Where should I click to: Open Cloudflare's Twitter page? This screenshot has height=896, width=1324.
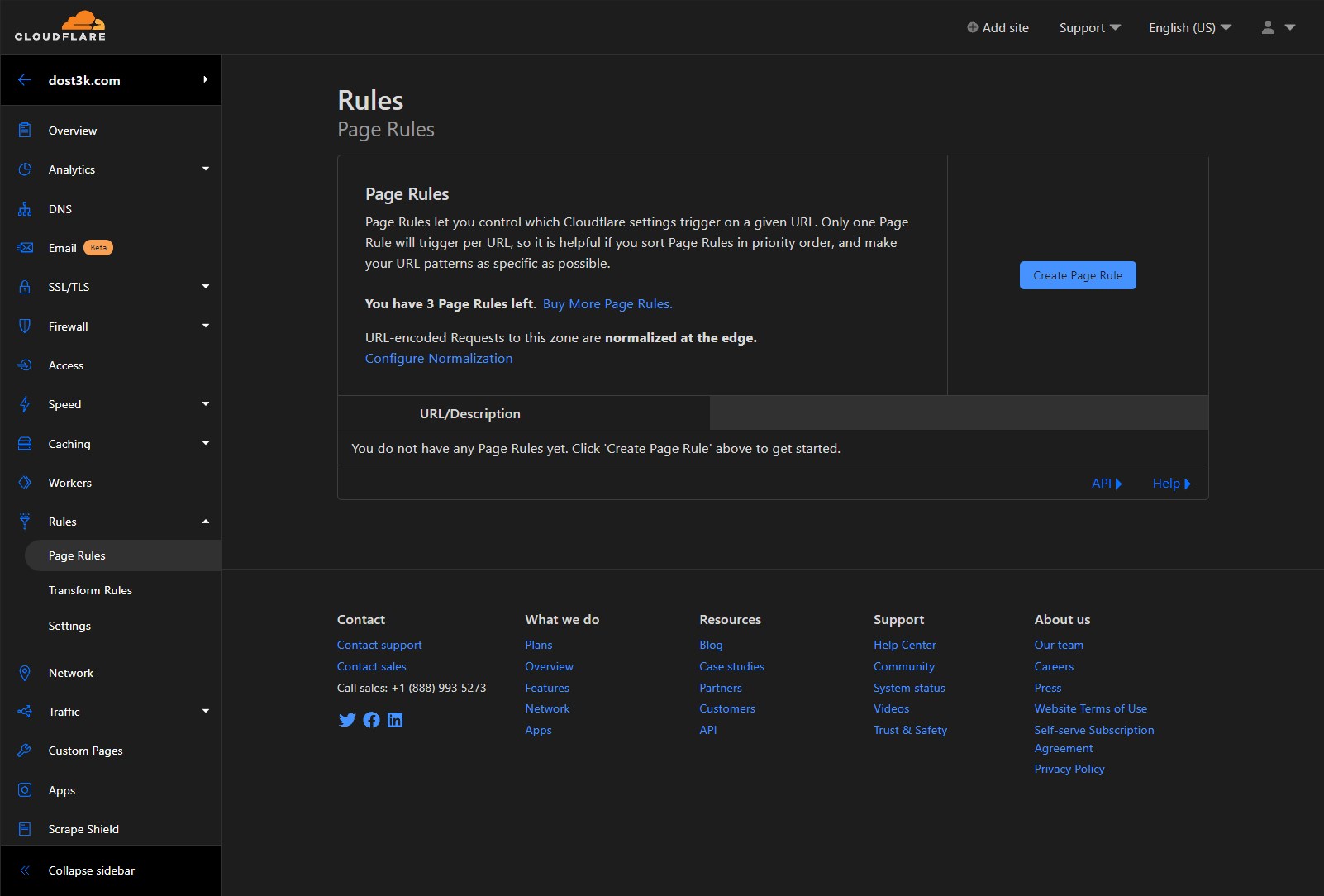[347, 720]
